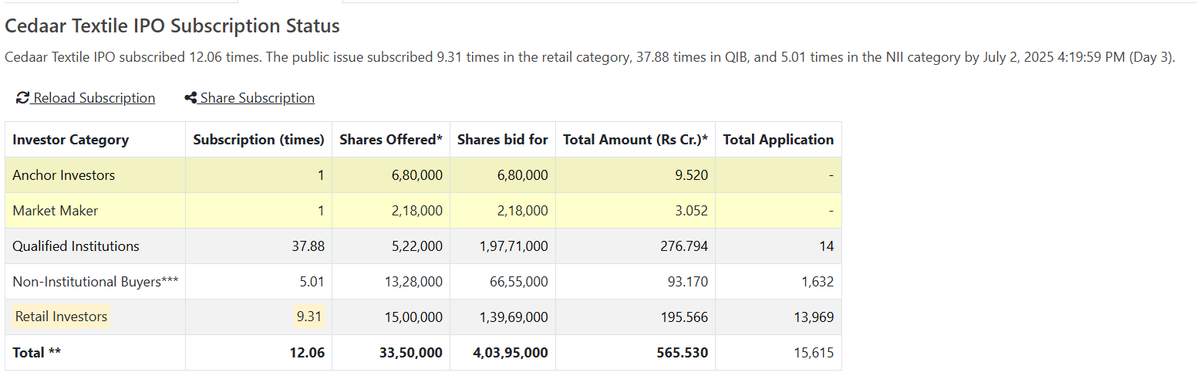The image size is (1200, 376).
Task: Click Anchor Investors shares offered 6,80,000
Action: tap(417, 175)
